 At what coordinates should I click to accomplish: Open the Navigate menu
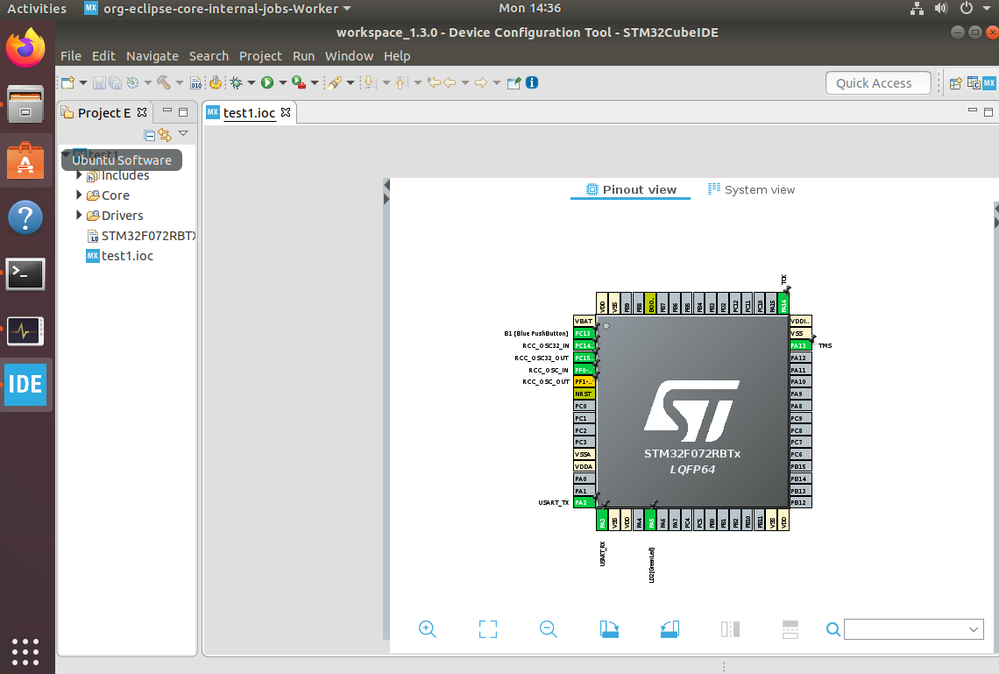click(152, 56)
